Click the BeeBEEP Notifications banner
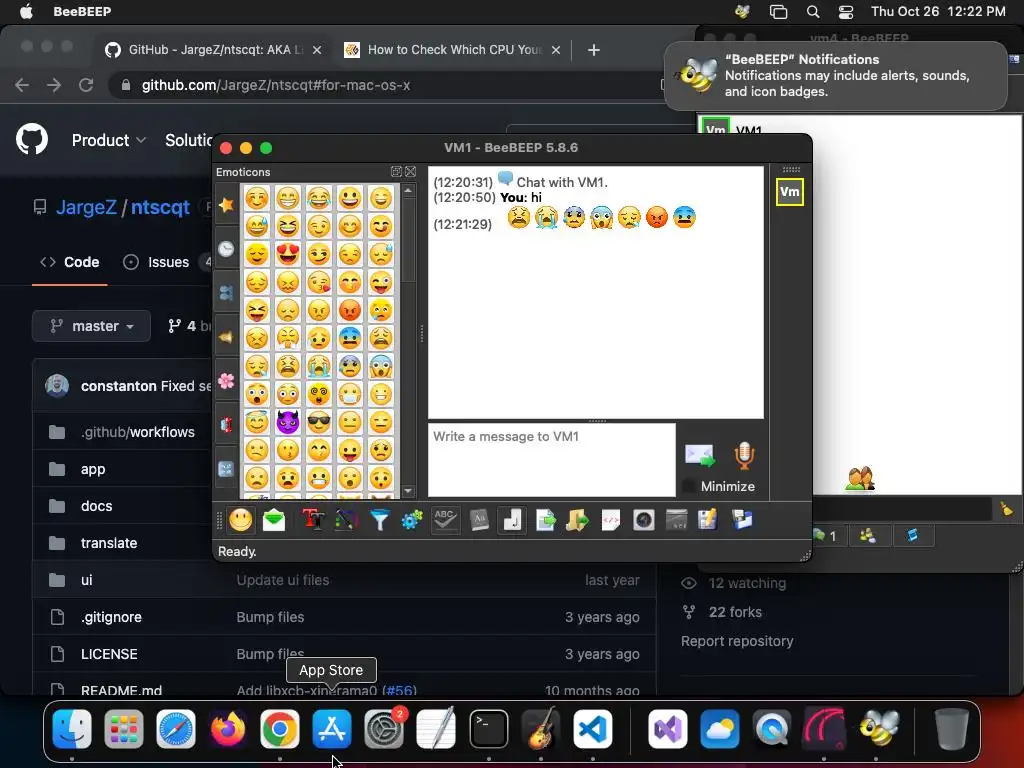This screenshot has height=768, width=1024. (835, 76)
